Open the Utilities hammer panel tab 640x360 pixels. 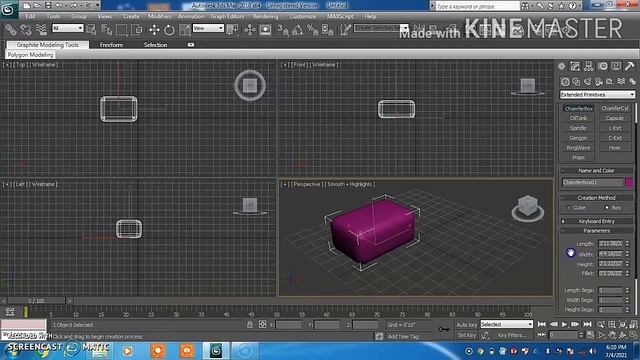pos(629,66)
